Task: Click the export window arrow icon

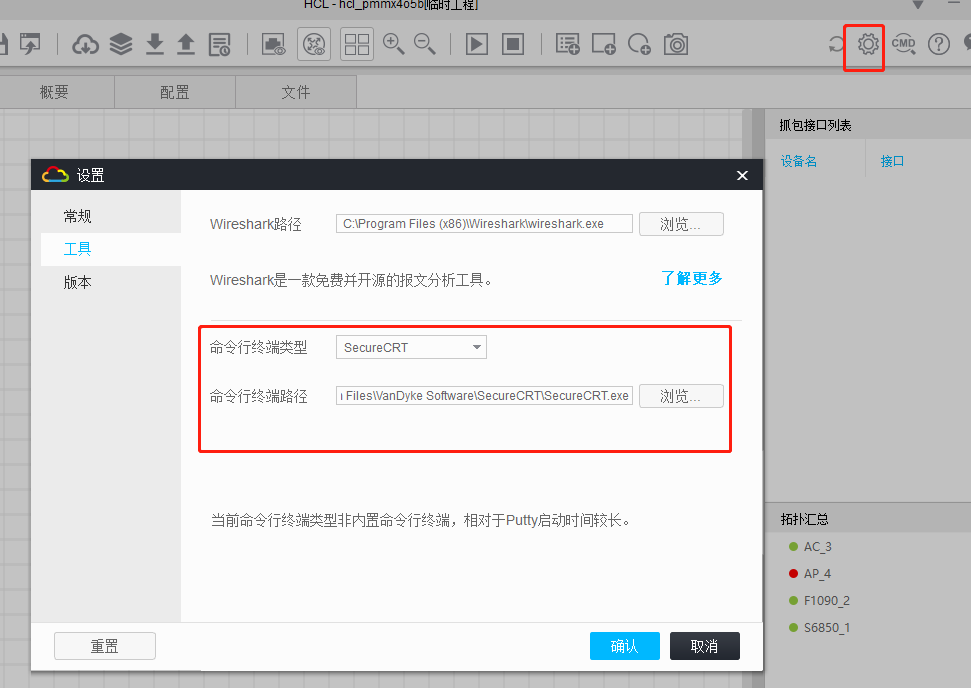Action: coord(30,45)
